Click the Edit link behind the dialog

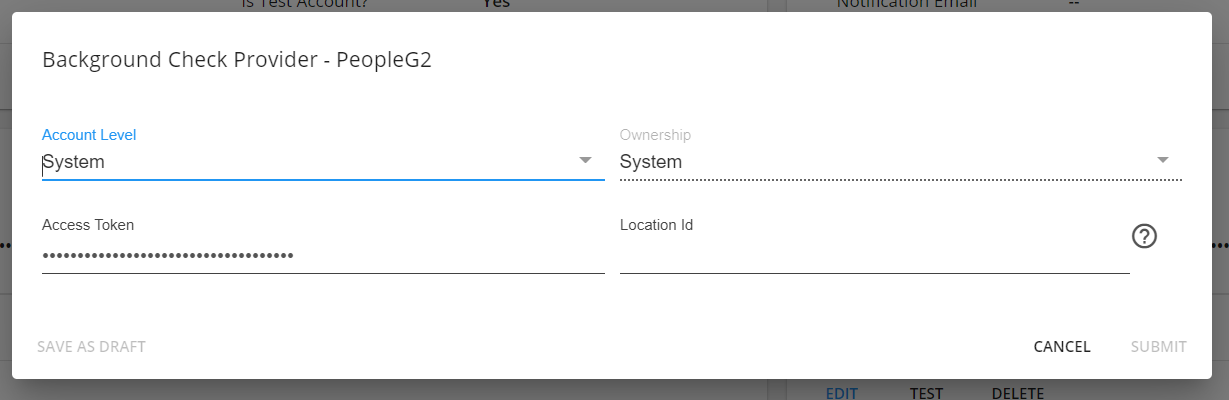click(841, 393)
